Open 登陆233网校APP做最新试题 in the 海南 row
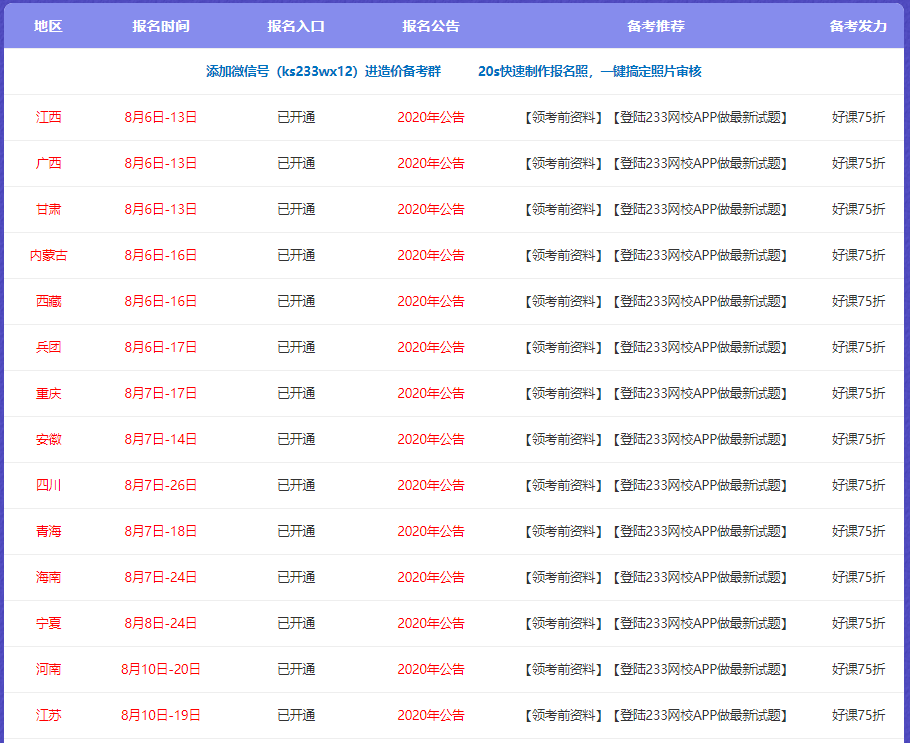910x743 pixels. pos(700,577)
